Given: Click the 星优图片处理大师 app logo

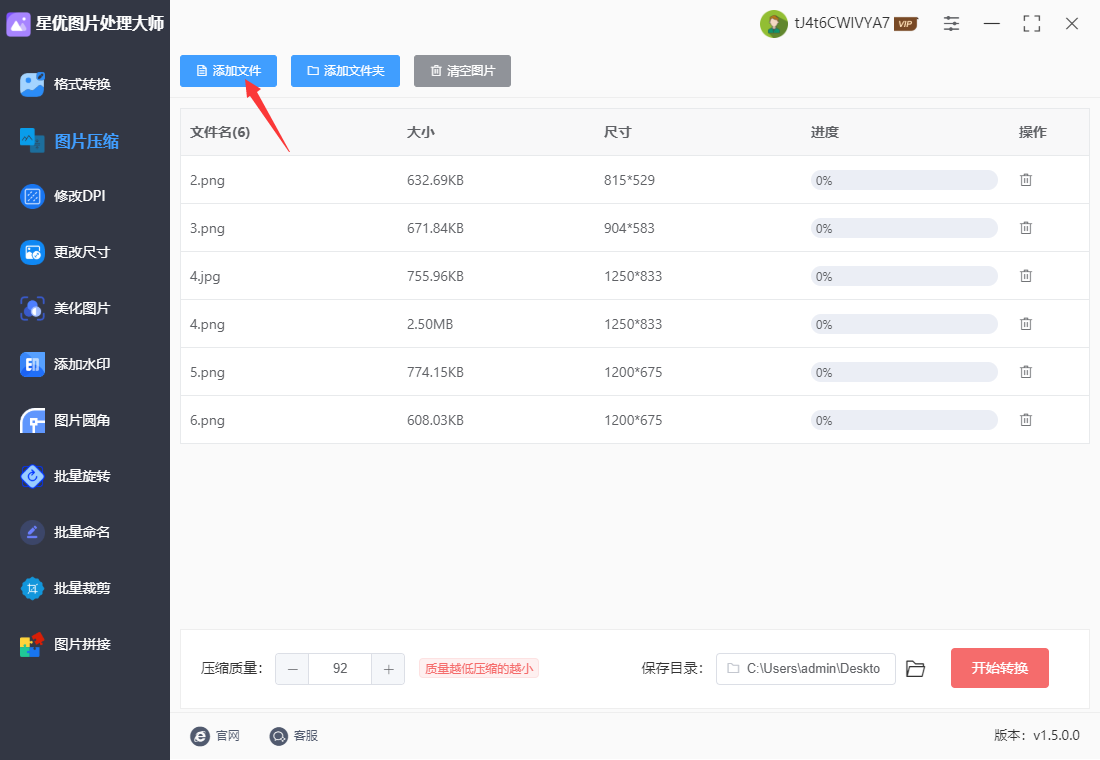Looking at the screenshot, I should [18, 24].
